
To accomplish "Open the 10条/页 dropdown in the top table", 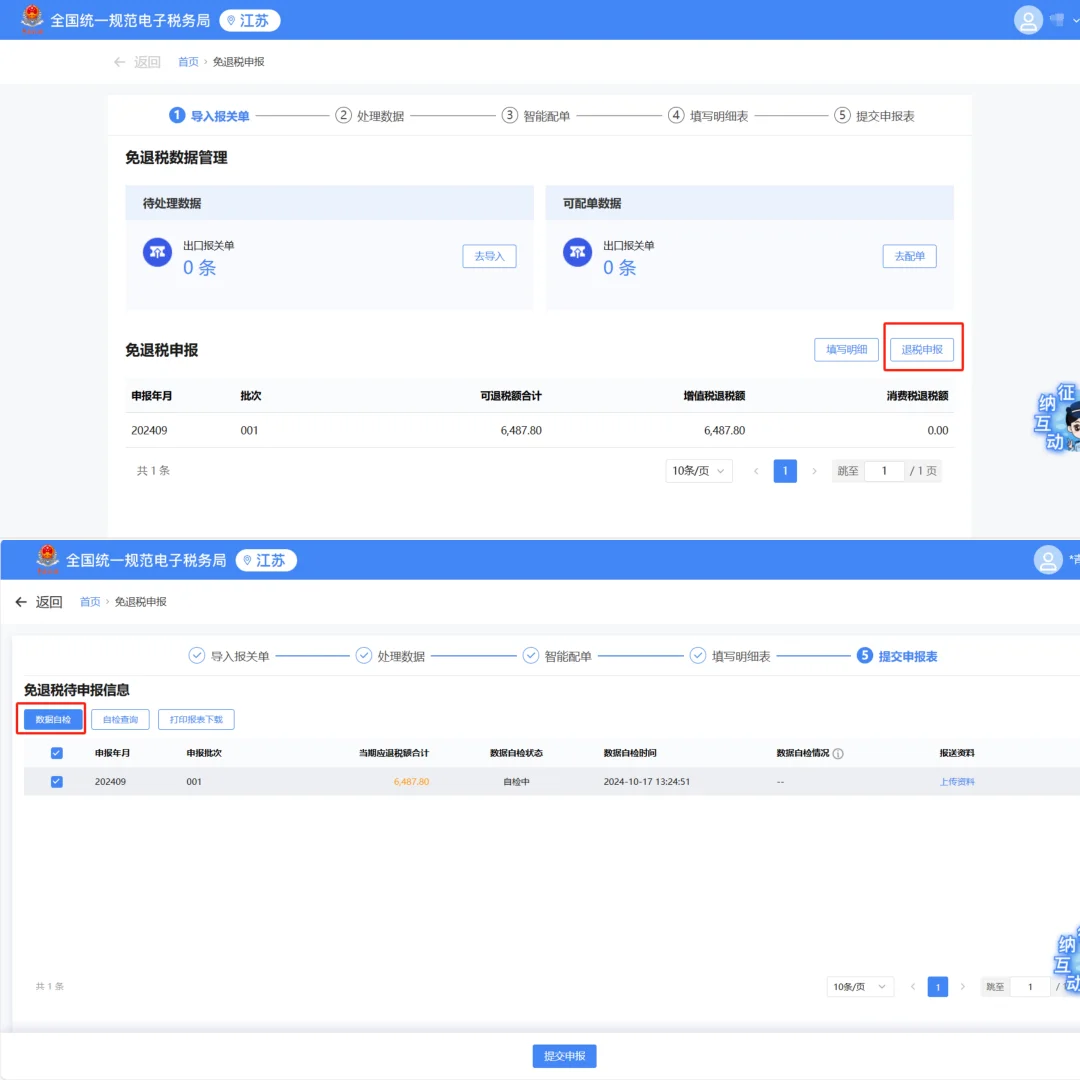I will click(698, 470).
